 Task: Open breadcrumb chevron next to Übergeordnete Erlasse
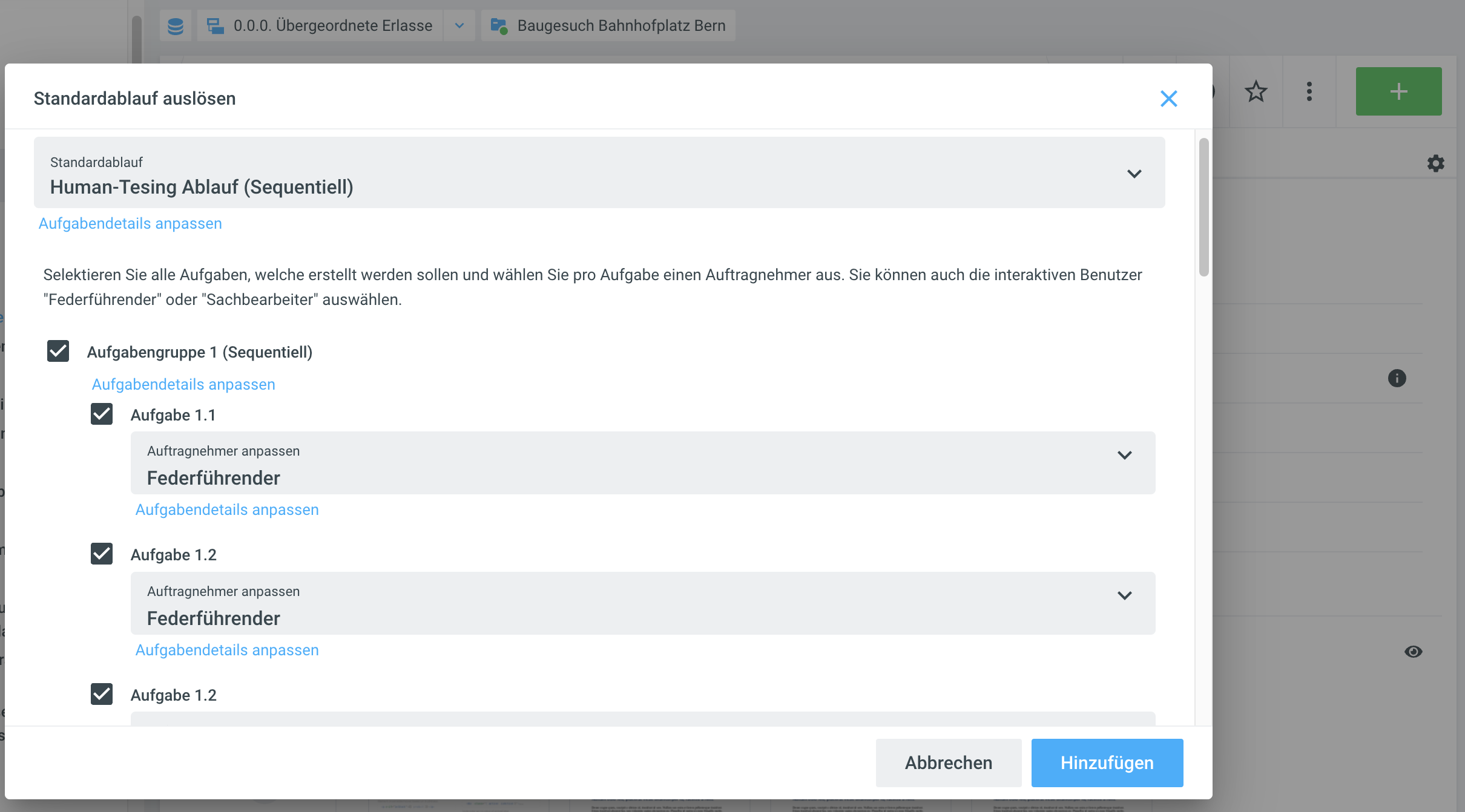(x=459, y=26)
